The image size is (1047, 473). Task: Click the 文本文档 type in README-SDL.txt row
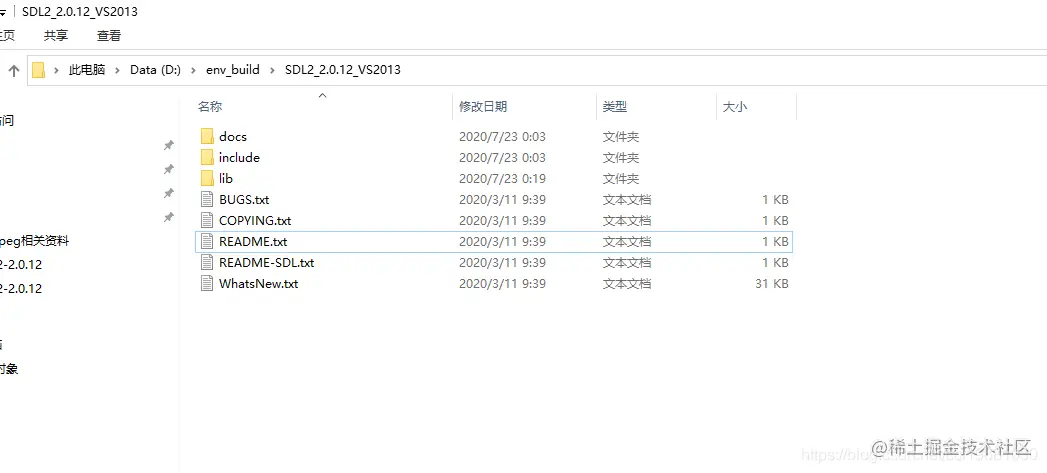627,263
